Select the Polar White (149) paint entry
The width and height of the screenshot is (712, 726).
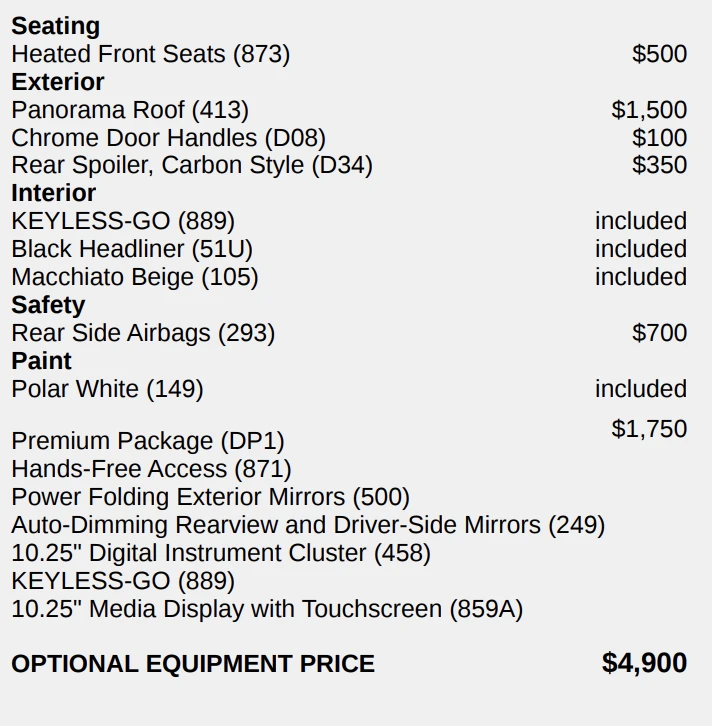(107, 389)
